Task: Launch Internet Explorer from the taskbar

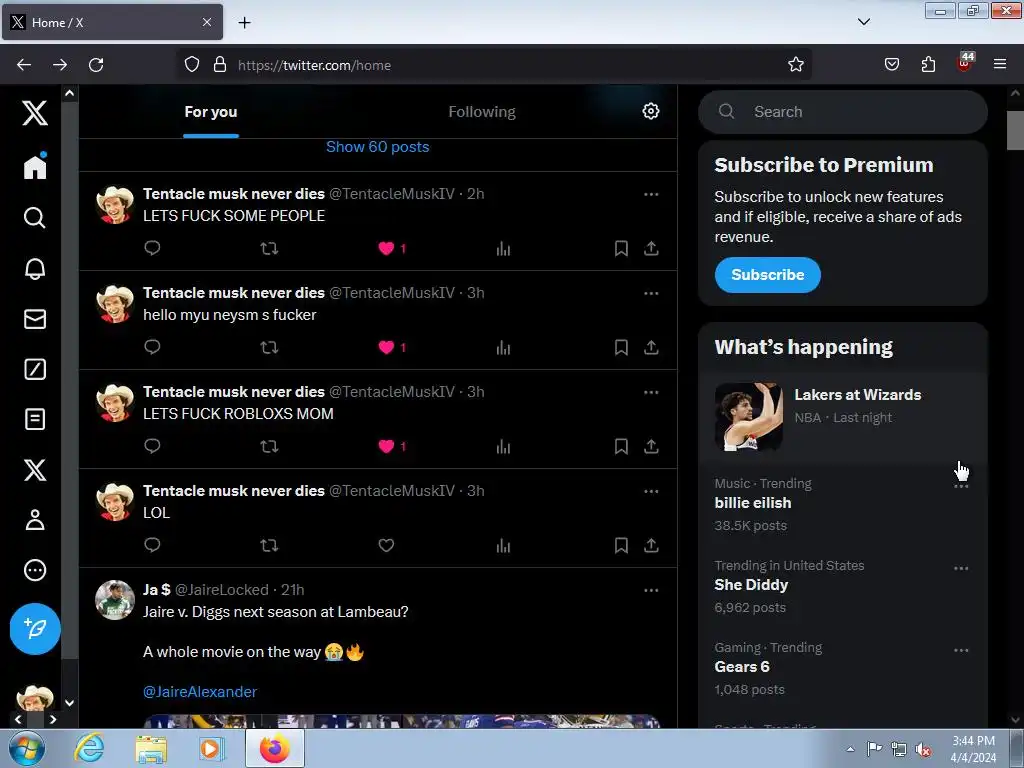Action: coord(89,748)
